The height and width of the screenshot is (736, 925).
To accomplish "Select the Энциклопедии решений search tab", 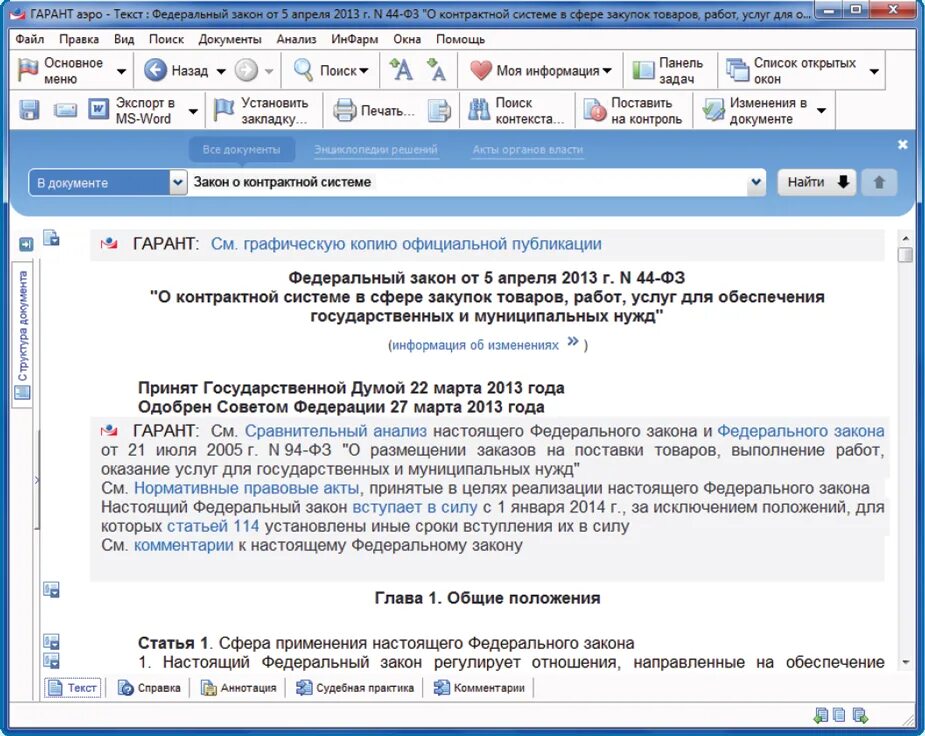I will click(376, 150).
